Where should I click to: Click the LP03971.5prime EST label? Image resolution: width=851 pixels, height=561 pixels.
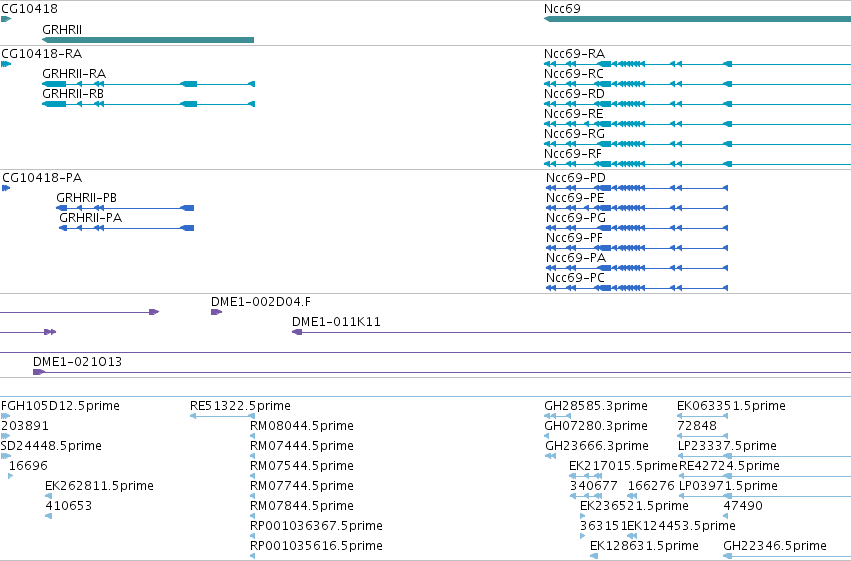pos(728,487)
